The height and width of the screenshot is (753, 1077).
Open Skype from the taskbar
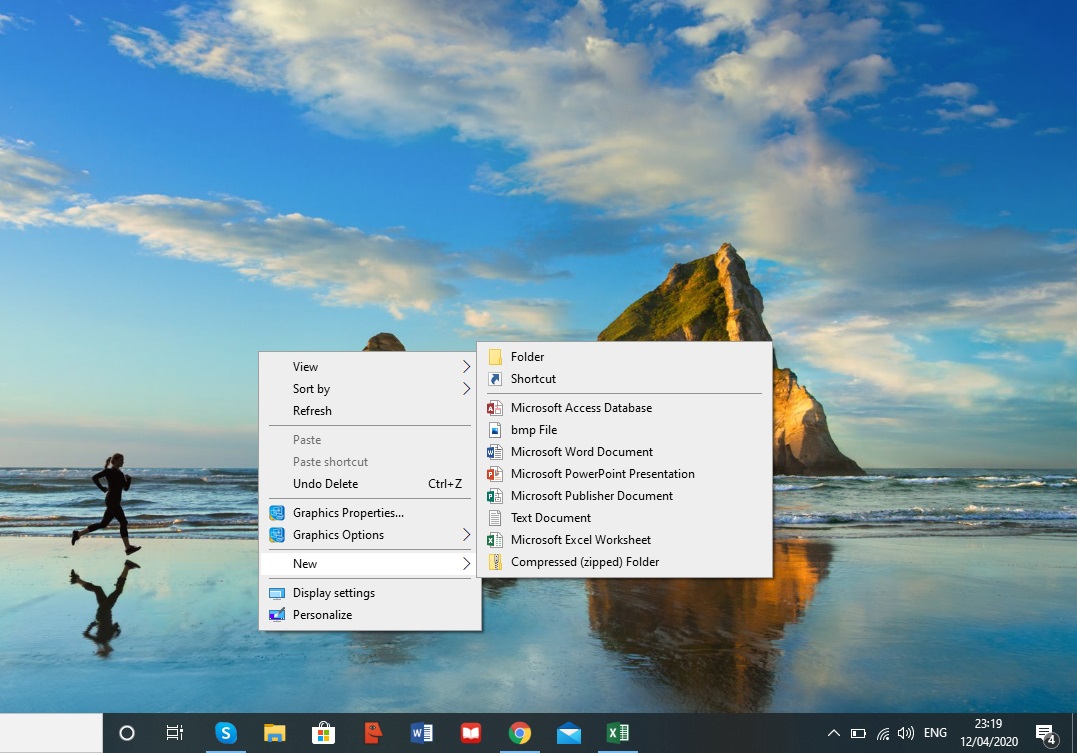click(x=225, y=732)
